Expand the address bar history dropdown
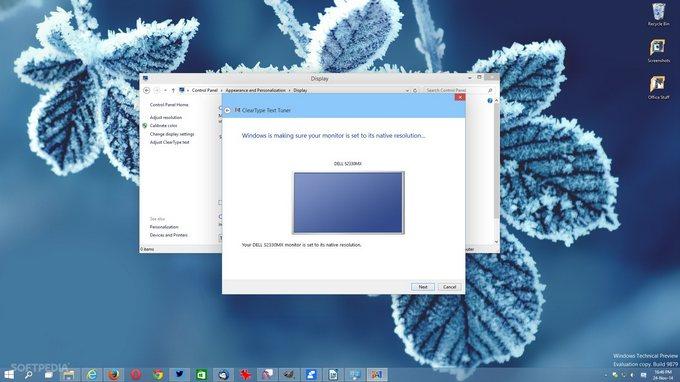The height and width of the screenshot is (382, 680). 407,90
